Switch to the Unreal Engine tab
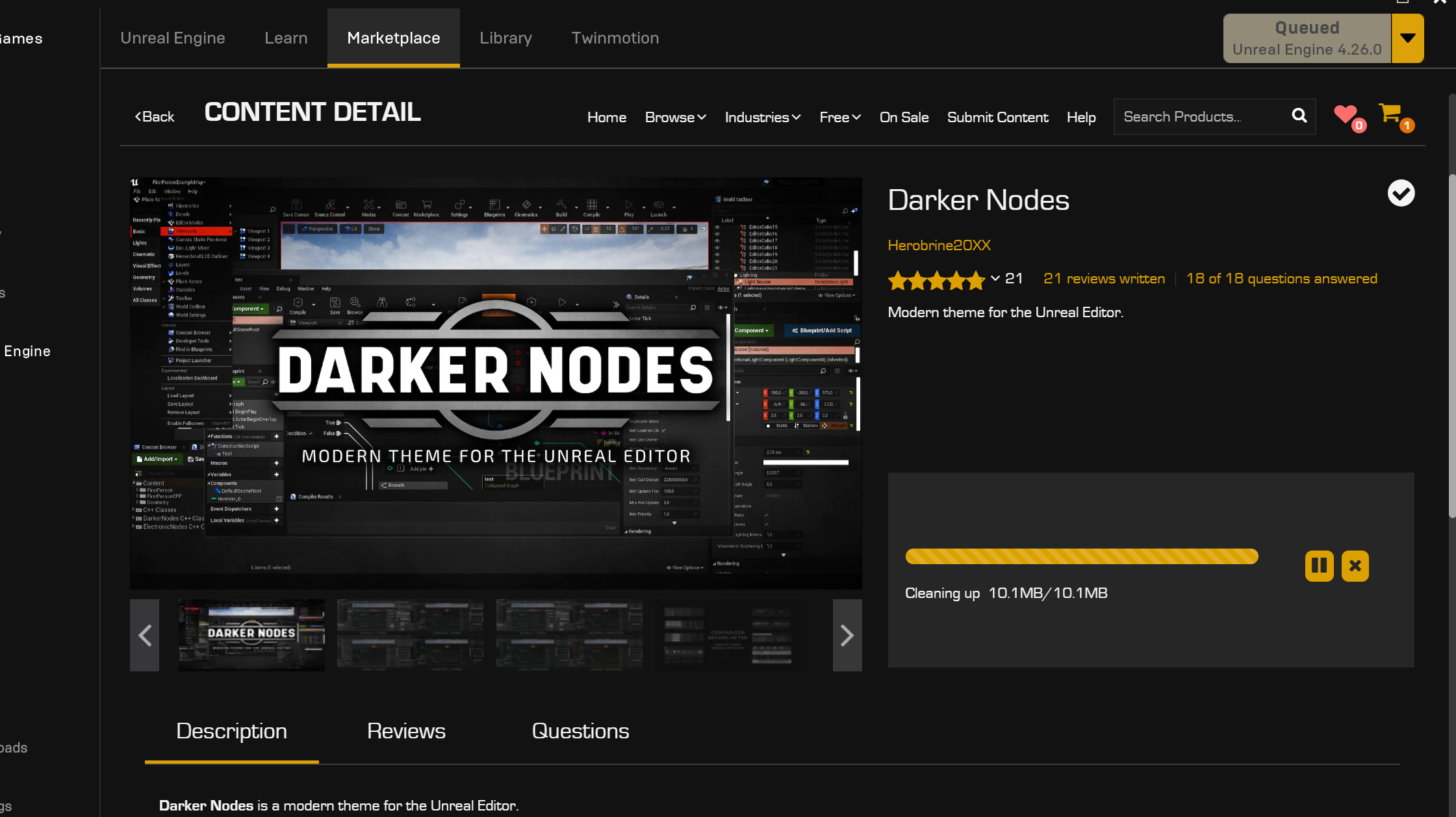Image resolution: width=1456 pixels, height=817 pixels. (x=173, y=38)
